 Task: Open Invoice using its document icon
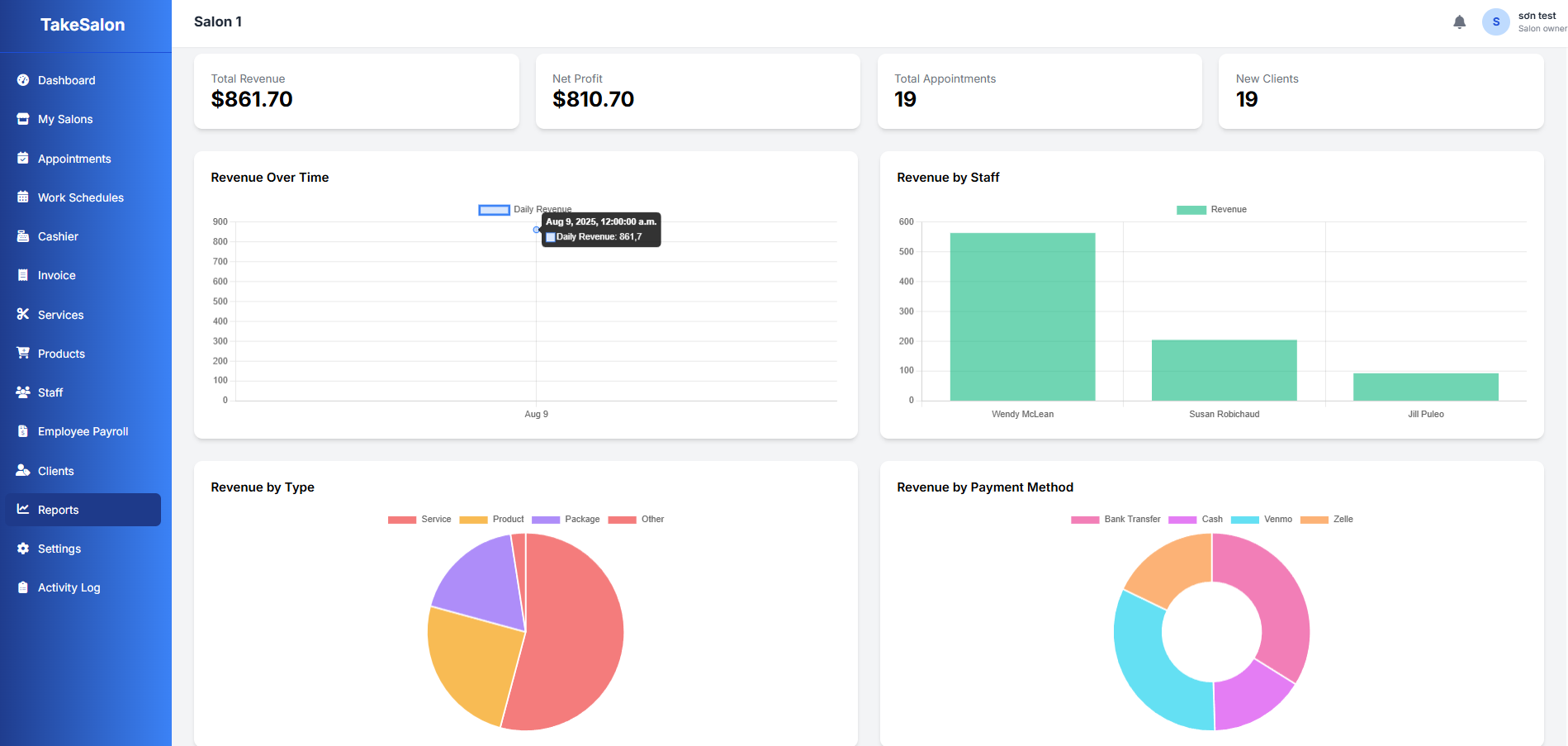point(22,275)
